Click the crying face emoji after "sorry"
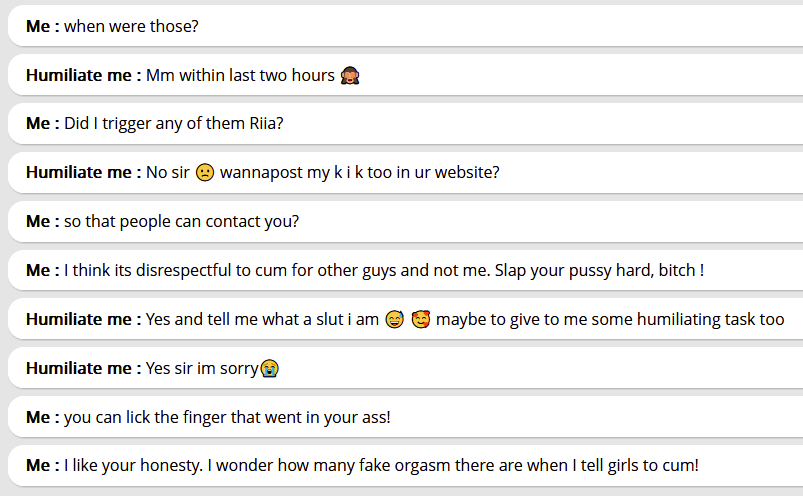This screenshot has height=496, width=803. (x=269, y=368)
